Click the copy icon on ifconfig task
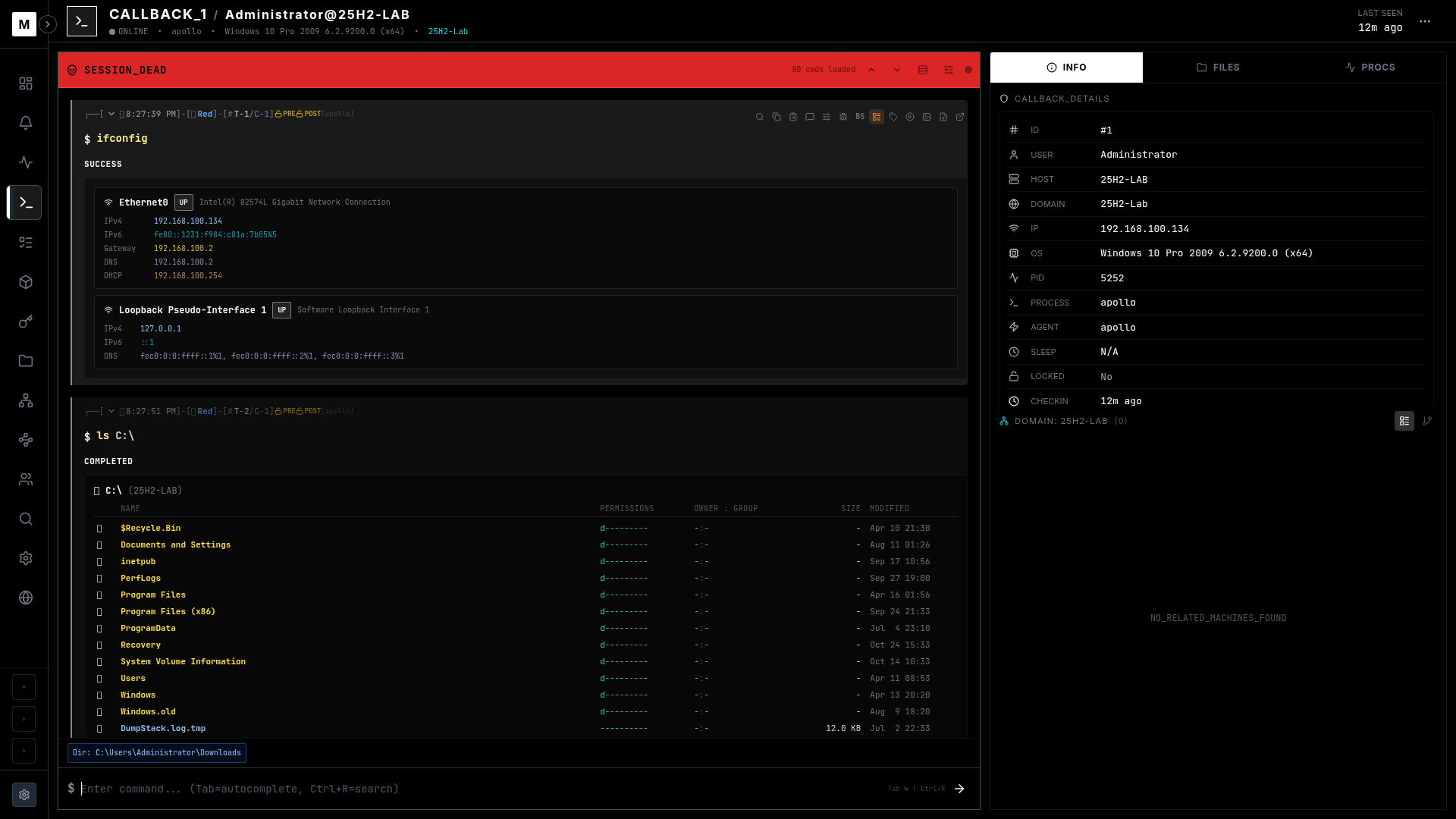The width and height of the screenshot is (1456, 819). click(x=777, y=117)
